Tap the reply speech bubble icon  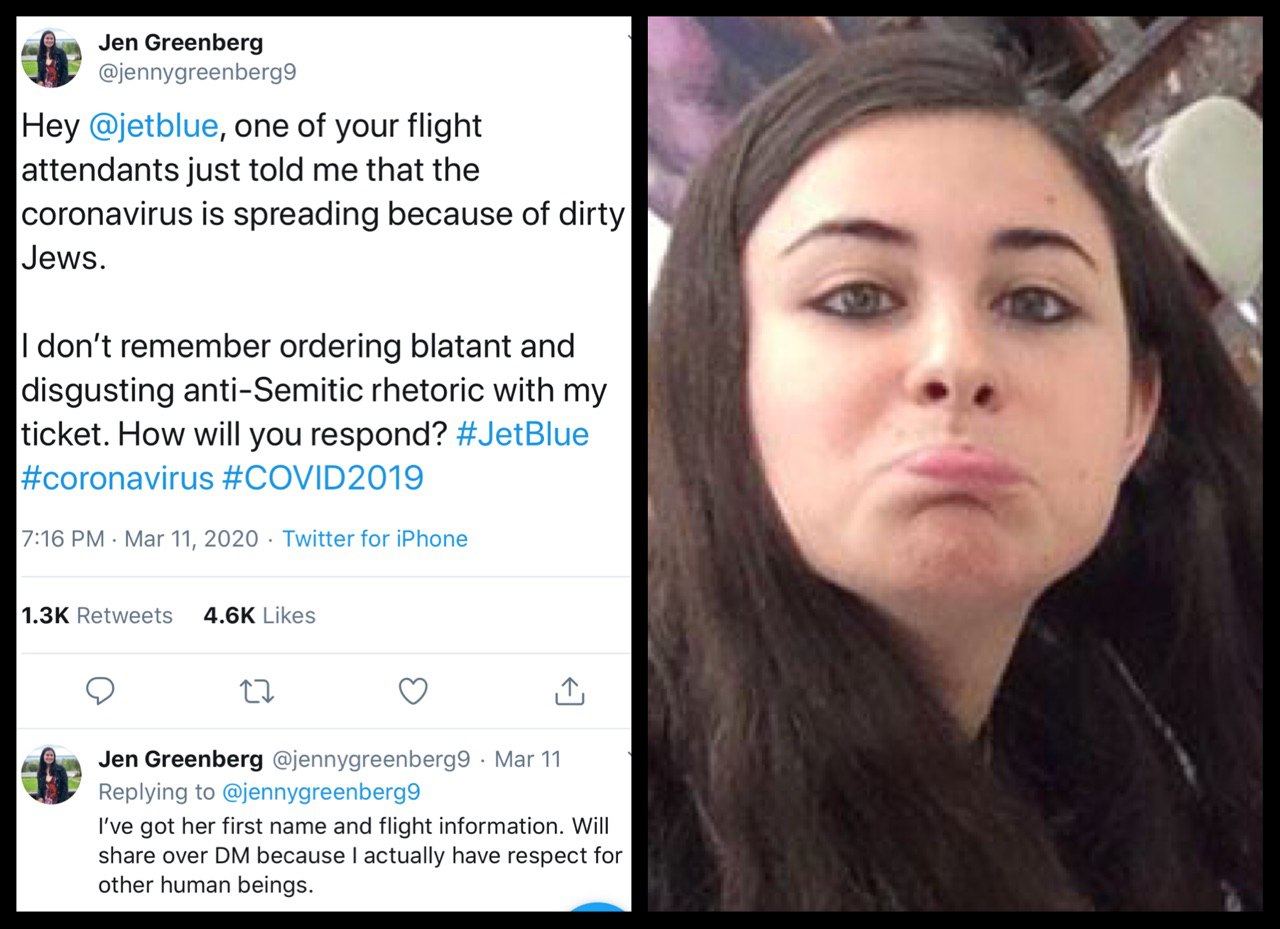pyautogui.click(x=100, y=691)
